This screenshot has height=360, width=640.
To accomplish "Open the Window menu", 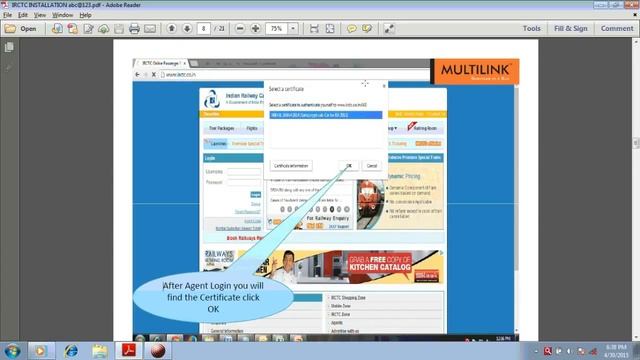I will pyautogui.click(x=62, y=15).
